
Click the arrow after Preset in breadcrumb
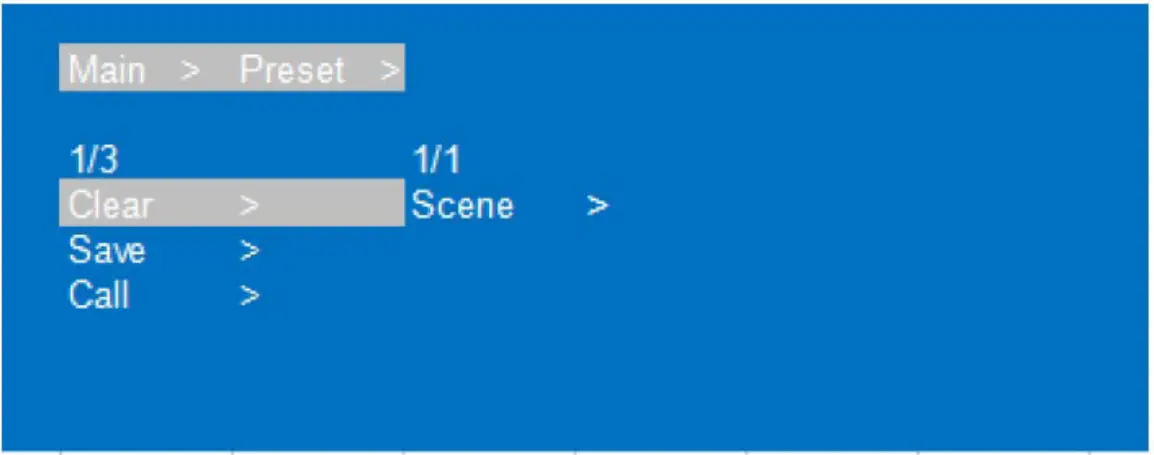point(390,71)
